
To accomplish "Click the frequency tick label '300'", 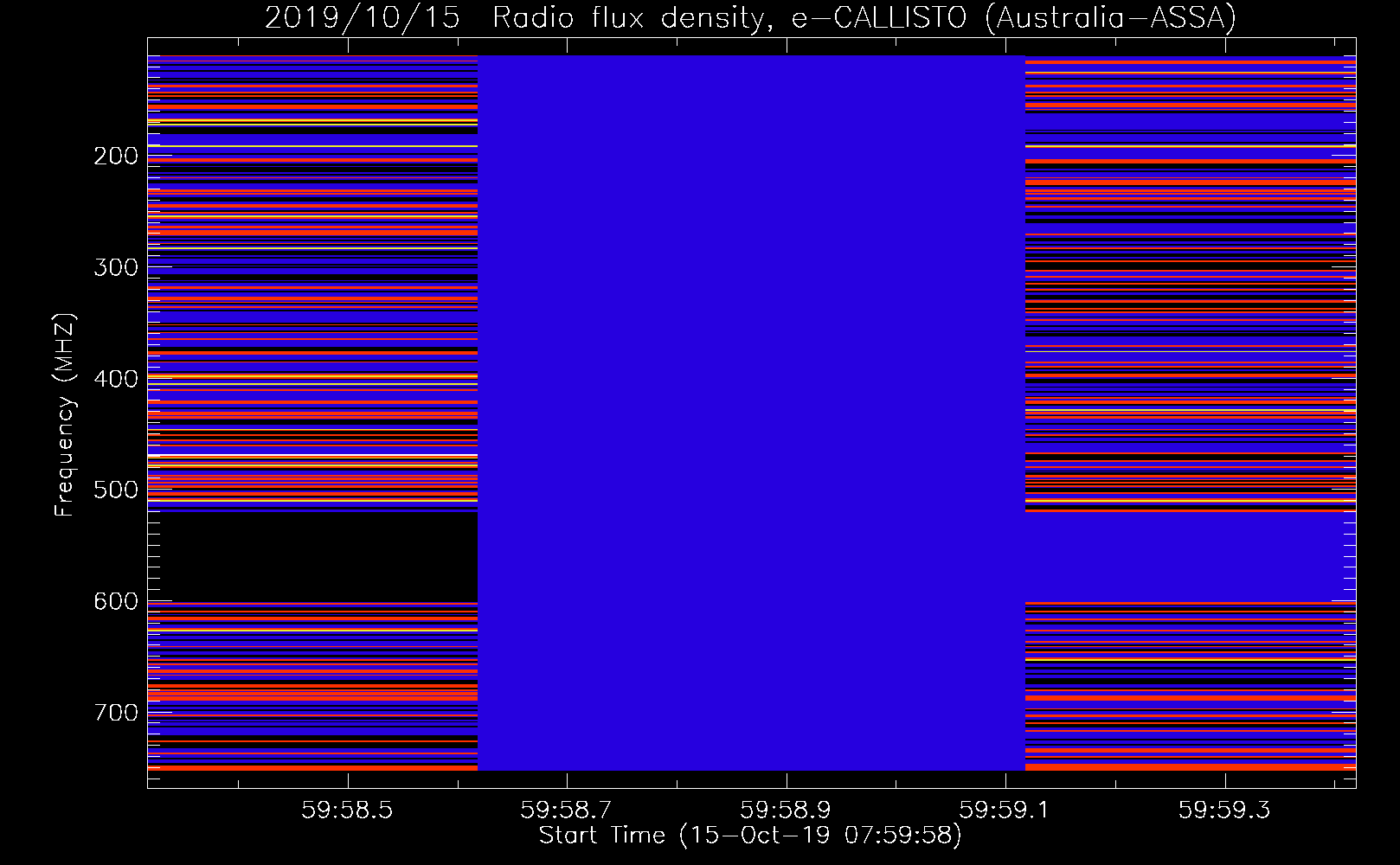I will click(x=116, y=267).
